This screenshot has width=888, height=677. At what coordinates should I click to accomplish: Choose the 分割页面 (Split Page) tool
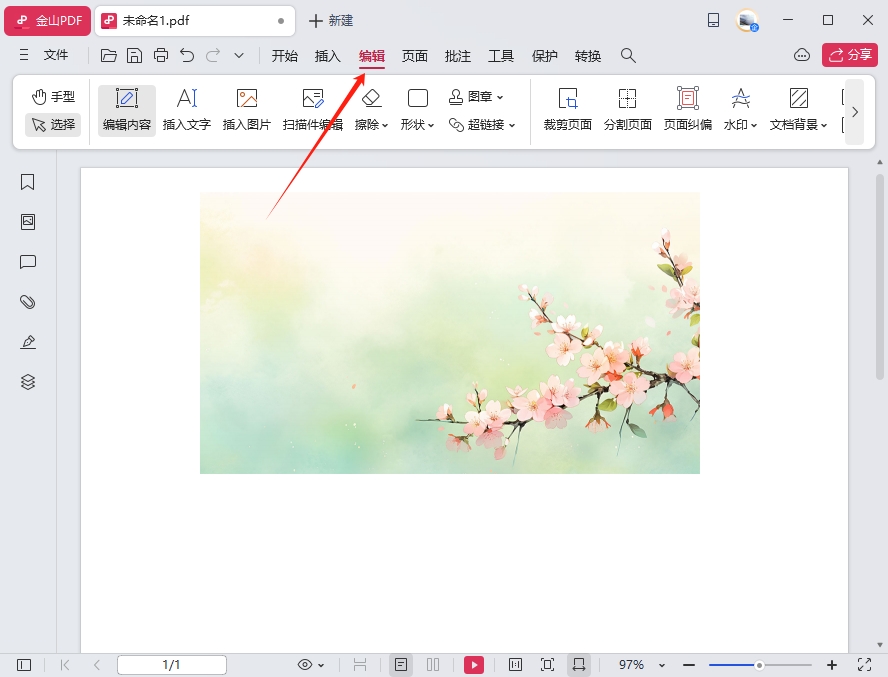[x=627, y=110]
